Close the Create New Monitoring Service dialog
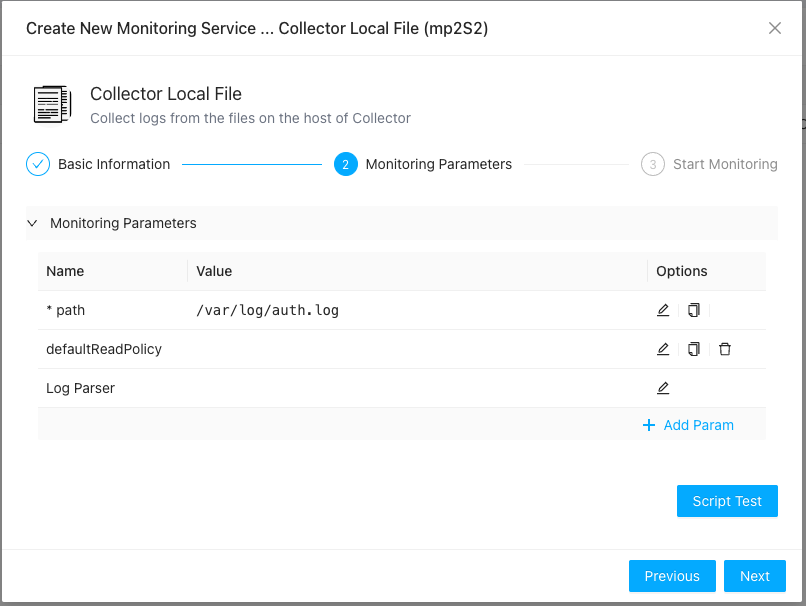The width and height of the screenshot is (806, 606). 775,28
